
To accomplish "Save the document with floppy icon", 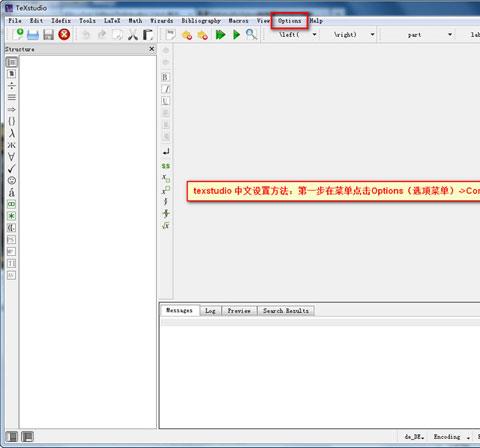I will pyautogui.click(x=49, y=35).
